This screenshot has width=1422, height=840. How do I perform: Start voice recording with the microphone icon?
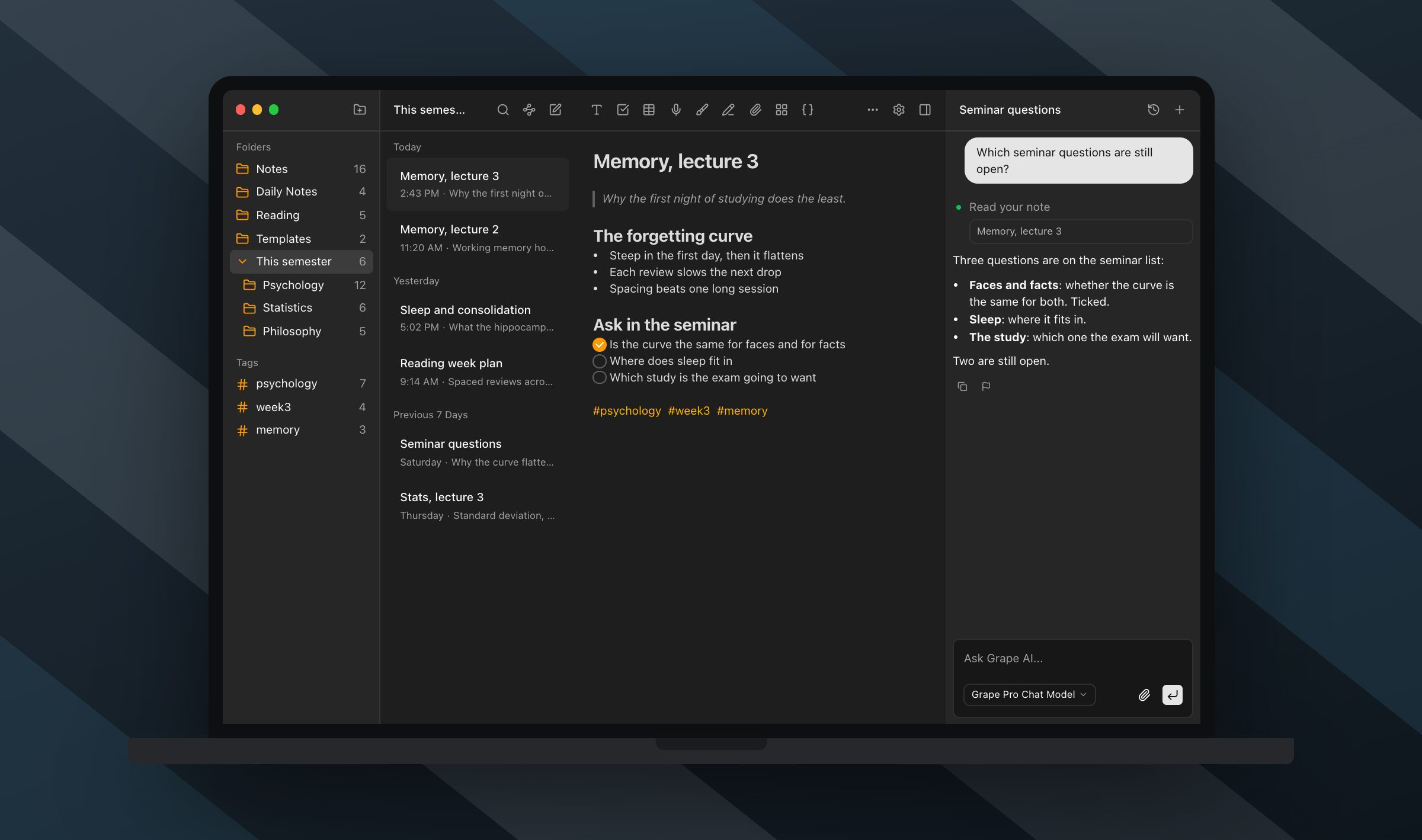[x=675, y=110]
